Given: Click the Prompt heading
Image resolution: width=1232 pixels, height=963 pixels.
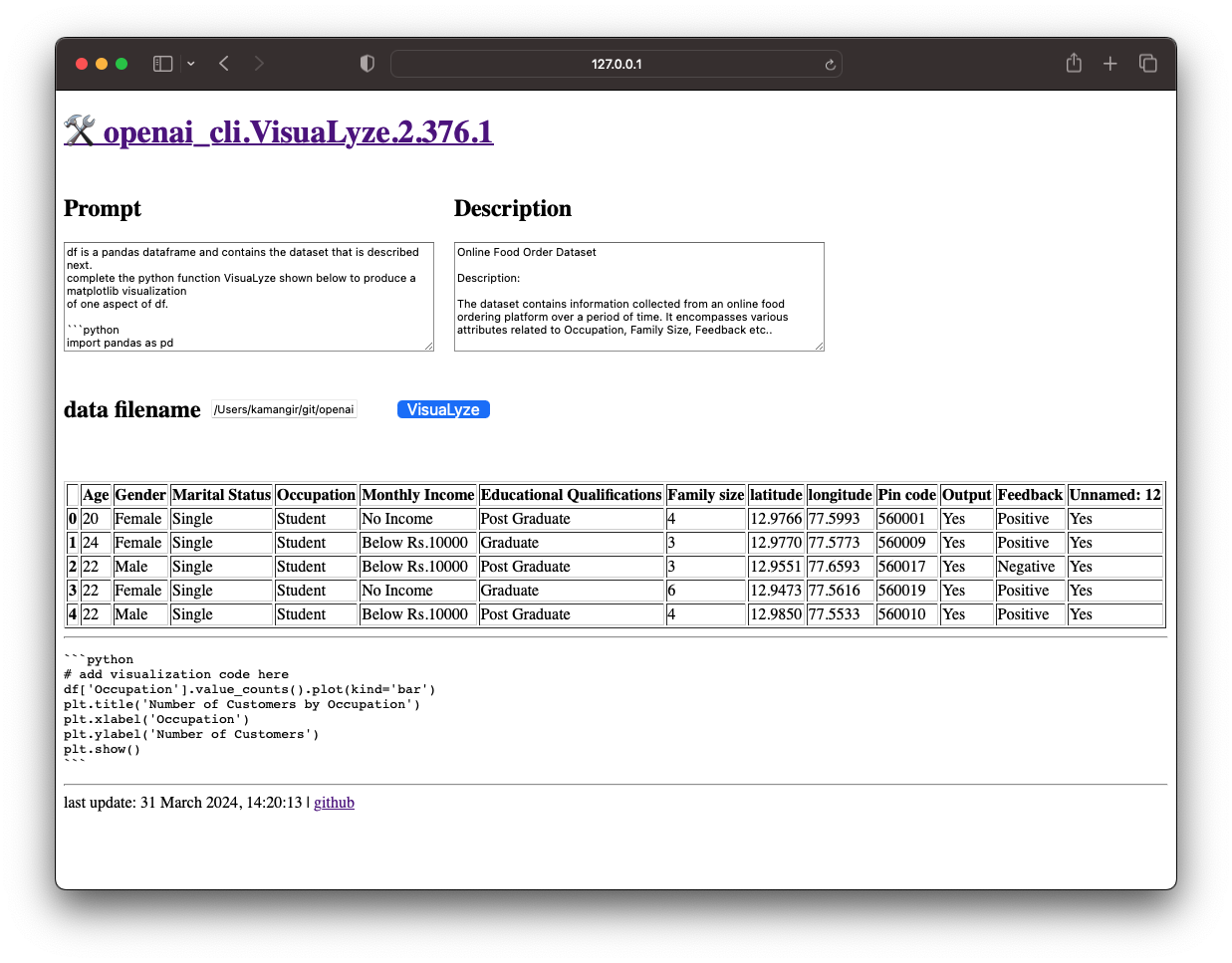Looking at the screenshot, I should point(103,208).
